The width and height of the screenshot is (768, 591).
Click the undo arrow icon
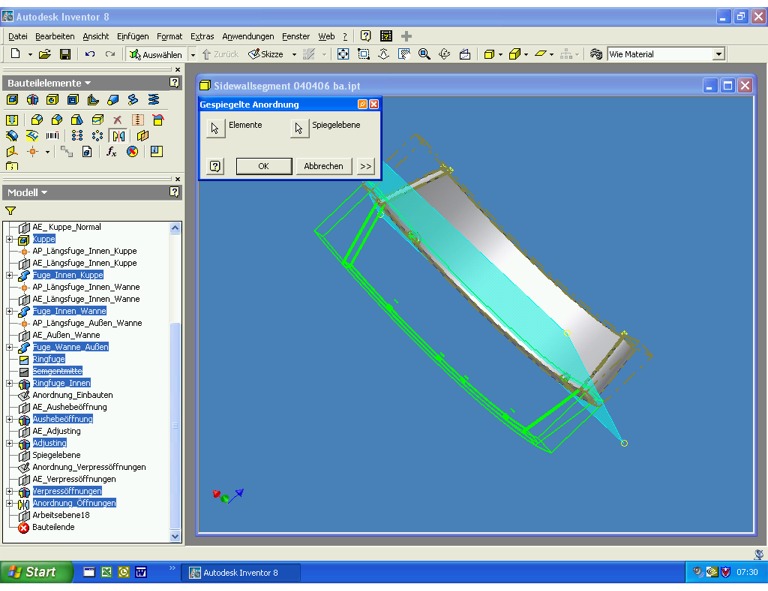pos(90,54)
